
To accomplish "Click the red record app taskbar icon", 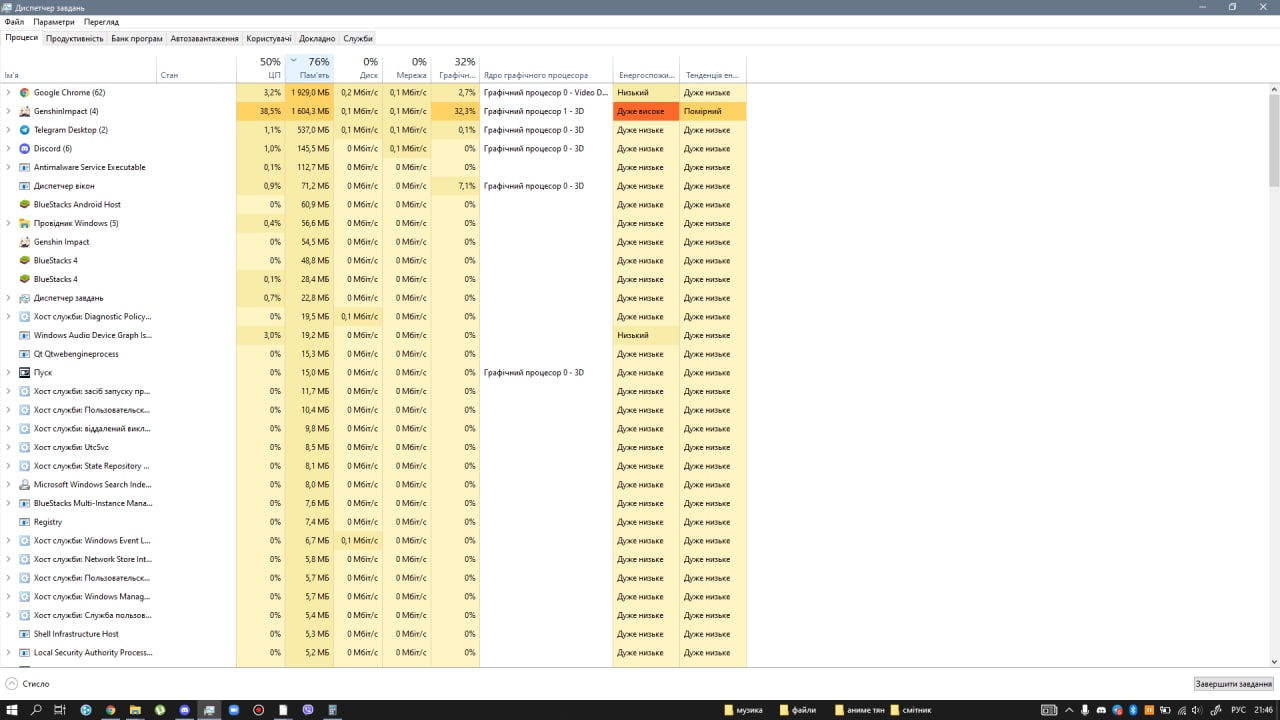I will coord(258,710).
